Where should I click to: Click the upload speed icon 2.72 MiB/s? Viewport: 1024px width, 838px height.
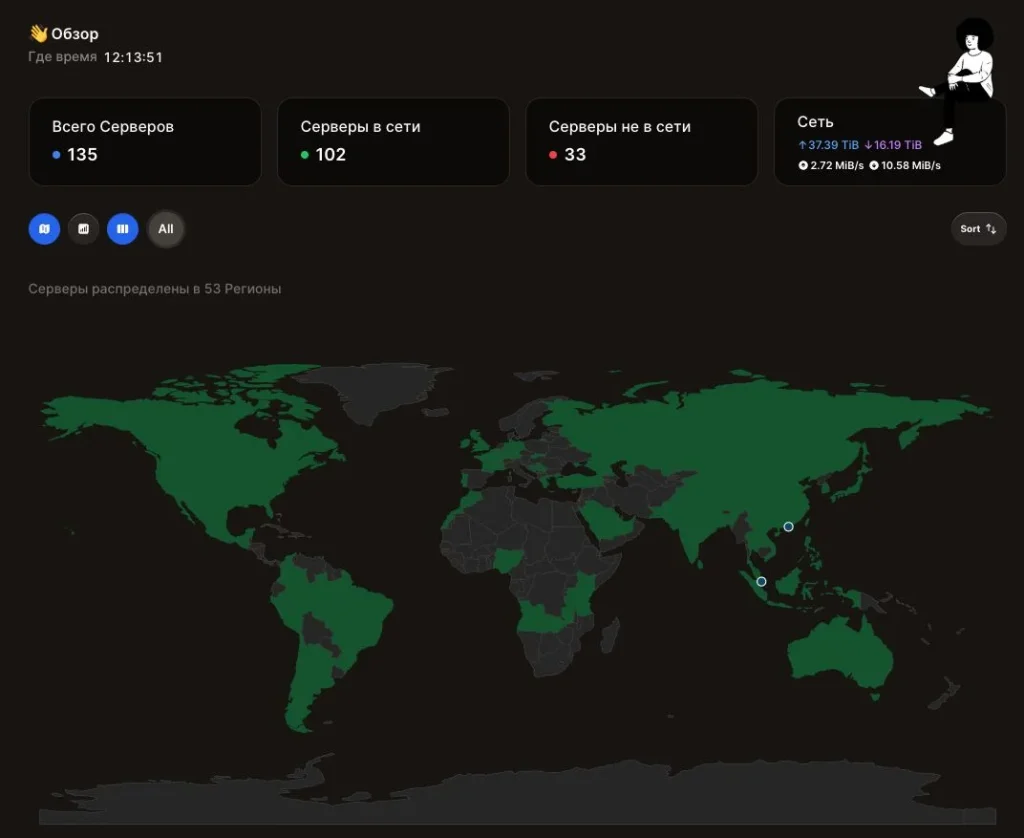click(803, 165)
